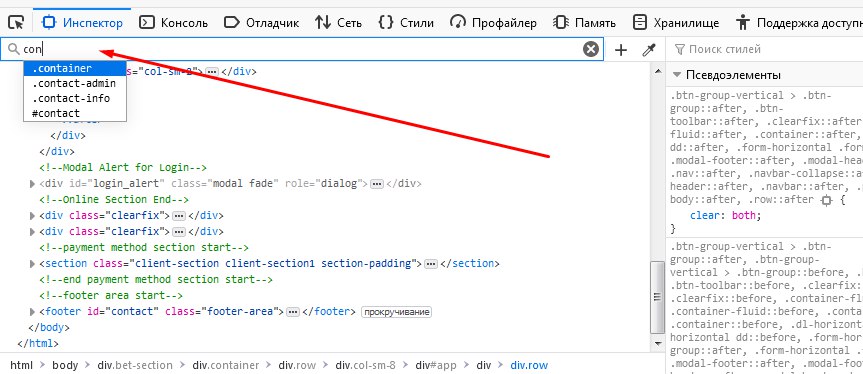Open the Профайлер tab
The height and width of the screenshot is (374, 863).
tap(493, 23)
